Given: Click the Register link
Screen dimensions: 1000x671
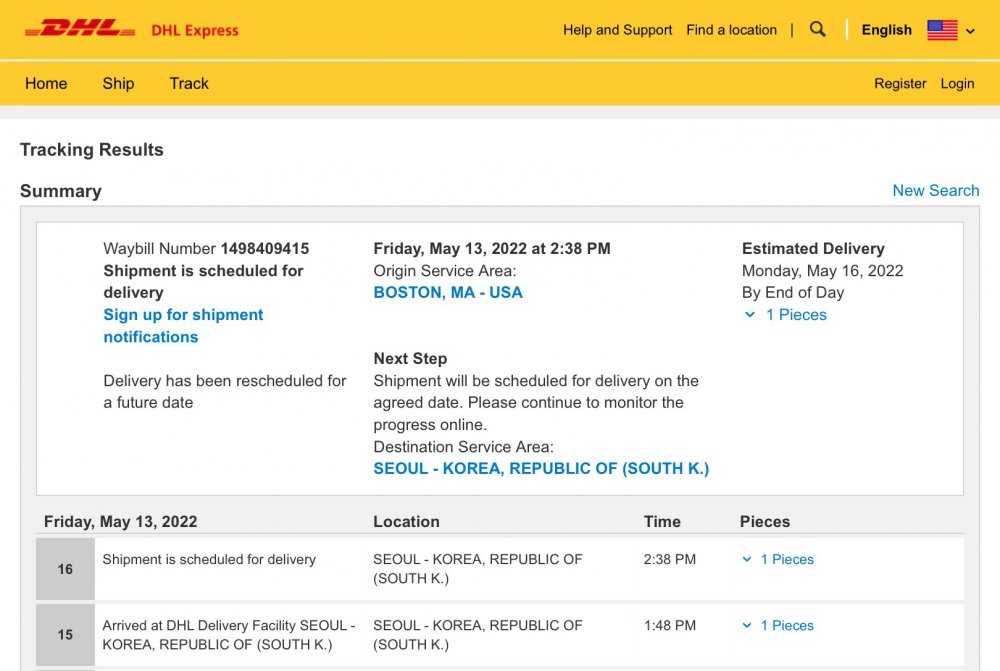Looking at the screenshot, I should pos(900,84).
